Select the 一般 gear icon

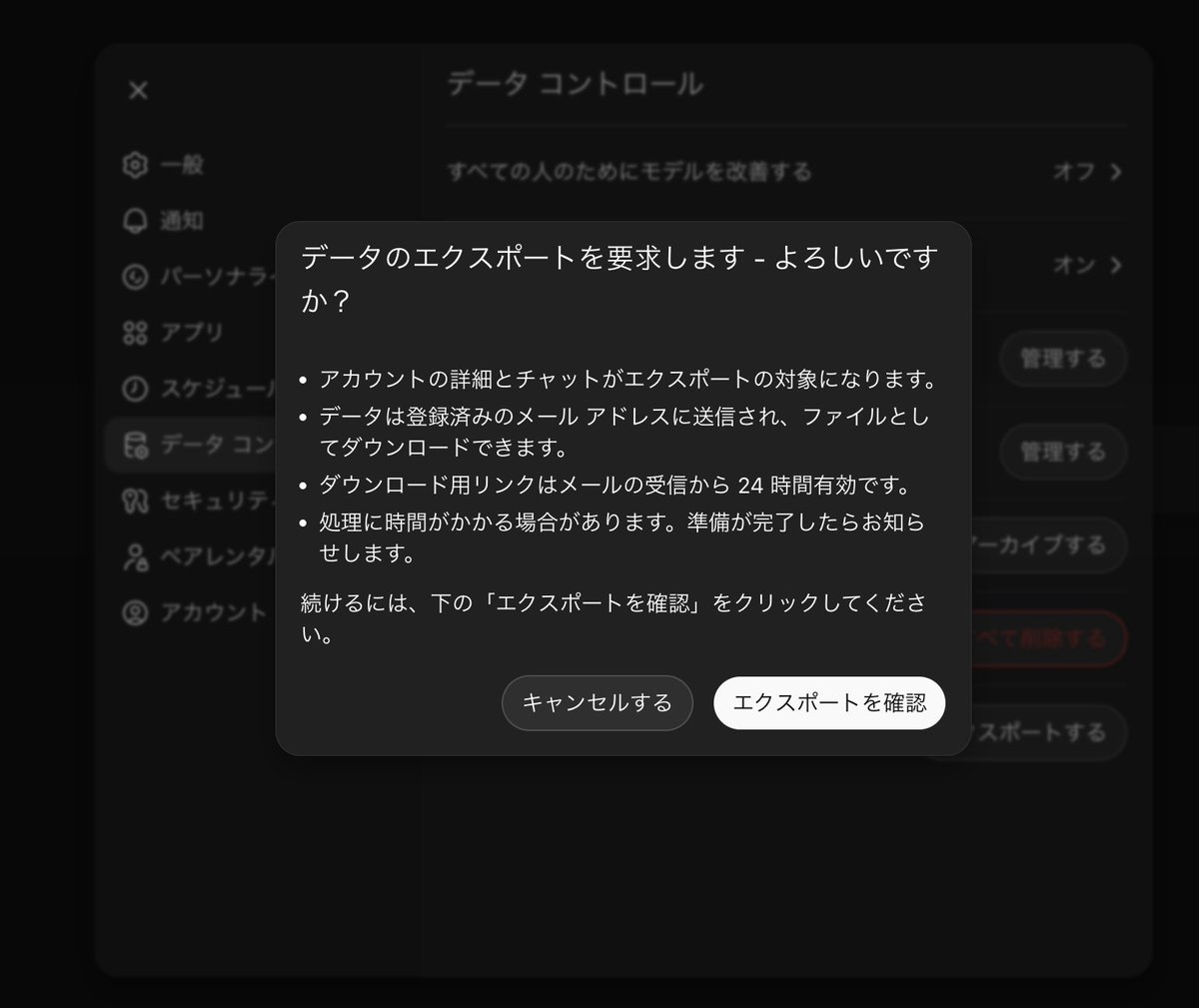135,165
